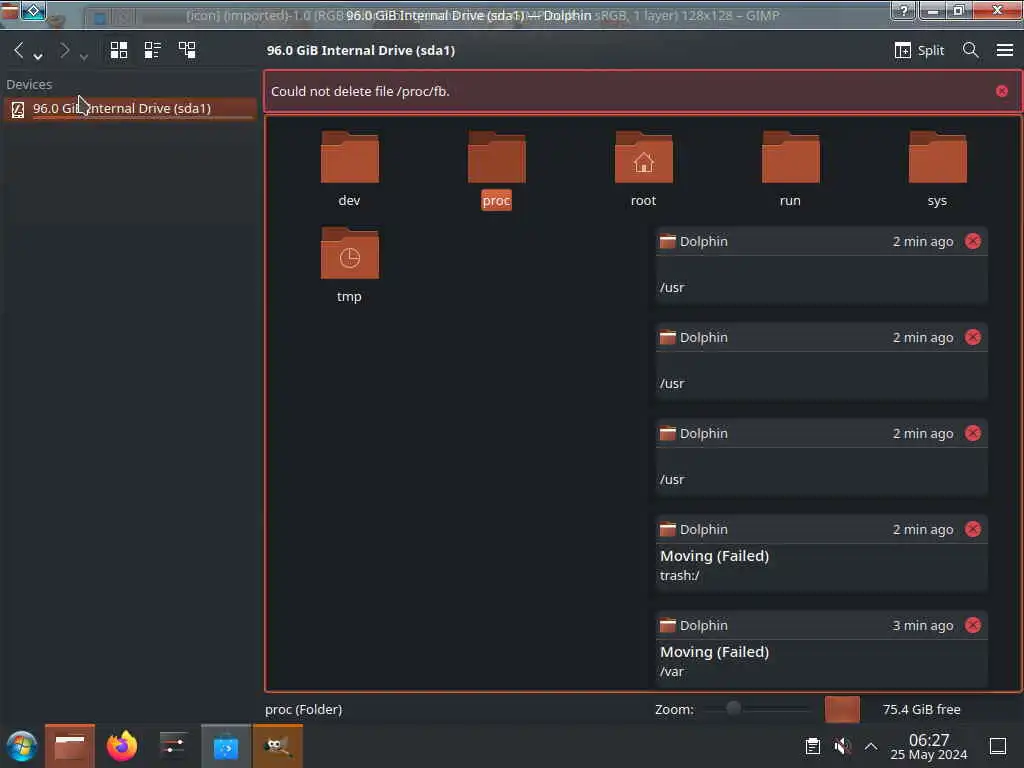The height and width of the screenshot is (768, 1024).
Task: Toggle Split view
Action: click(x=919, y=50)
